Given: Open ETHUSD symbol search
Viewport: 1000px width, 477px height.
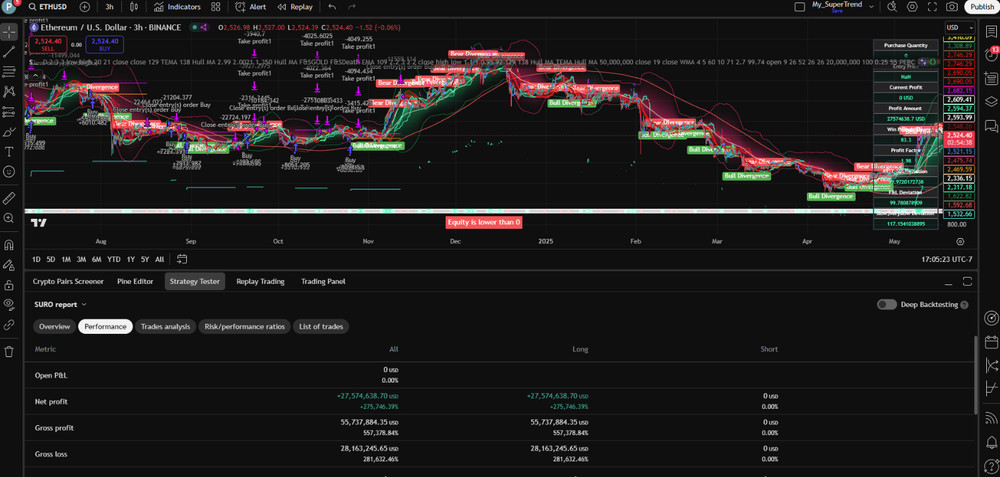Looking at the screenshot, I should point(48,7).
